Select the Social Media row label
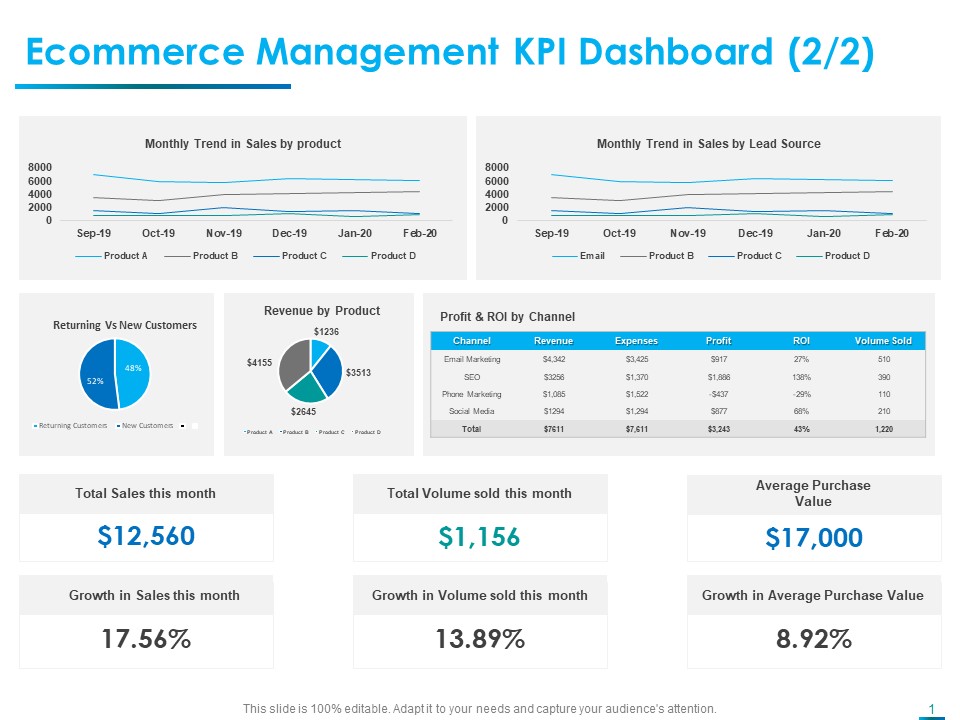 coord(471,411)
